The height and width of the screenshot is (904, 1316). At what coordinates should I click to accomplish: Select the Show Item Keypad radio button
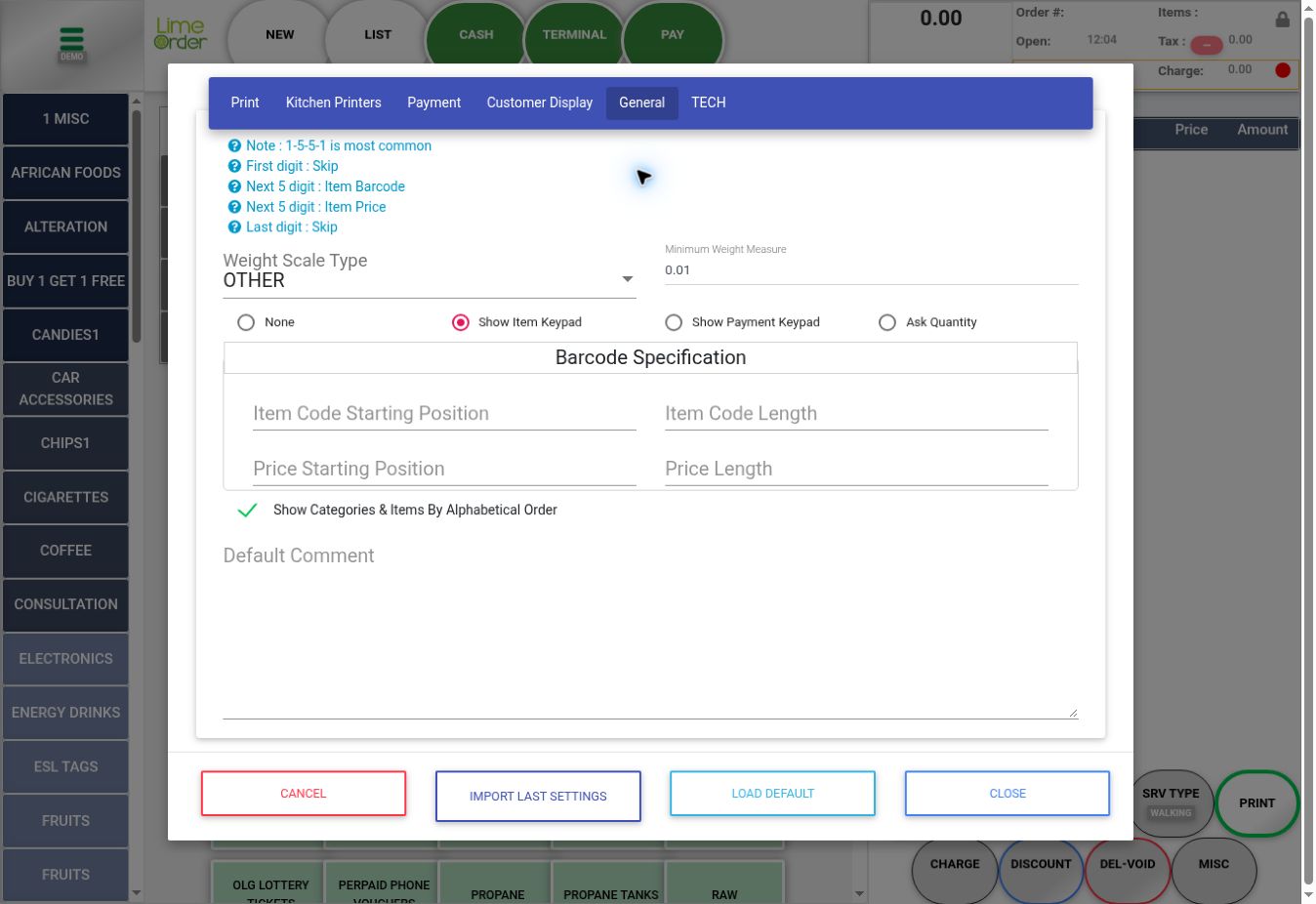coord(461,322)
